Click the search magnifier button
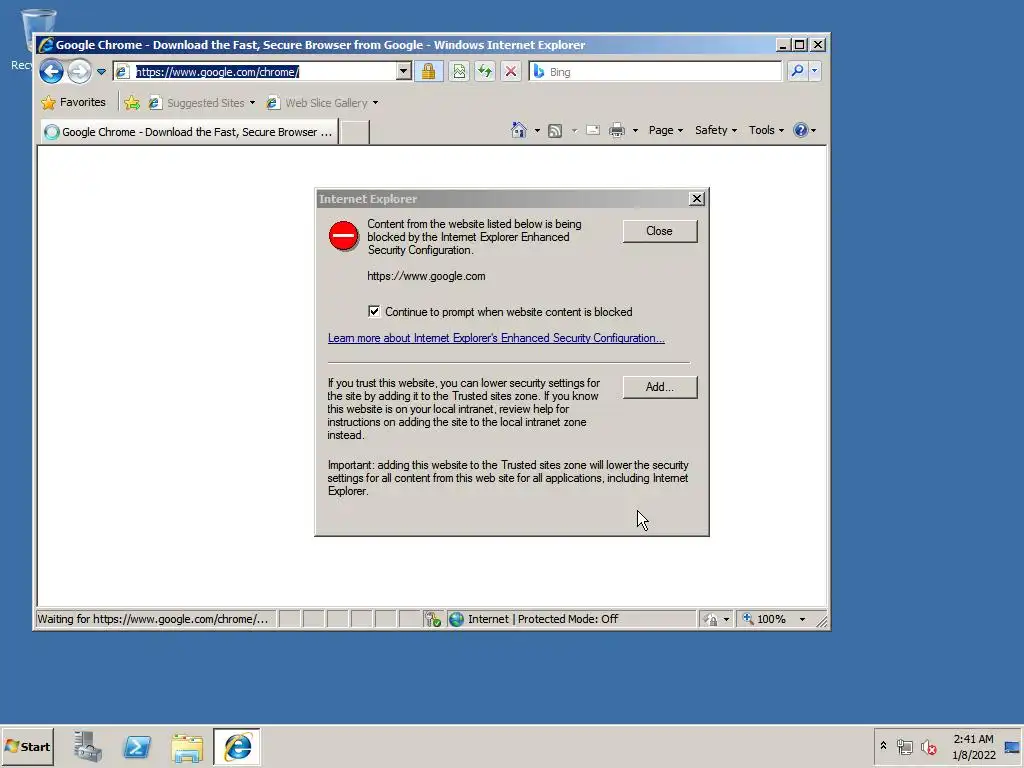This screenshot has width=1024, height=768. click(x=797, y=71)
